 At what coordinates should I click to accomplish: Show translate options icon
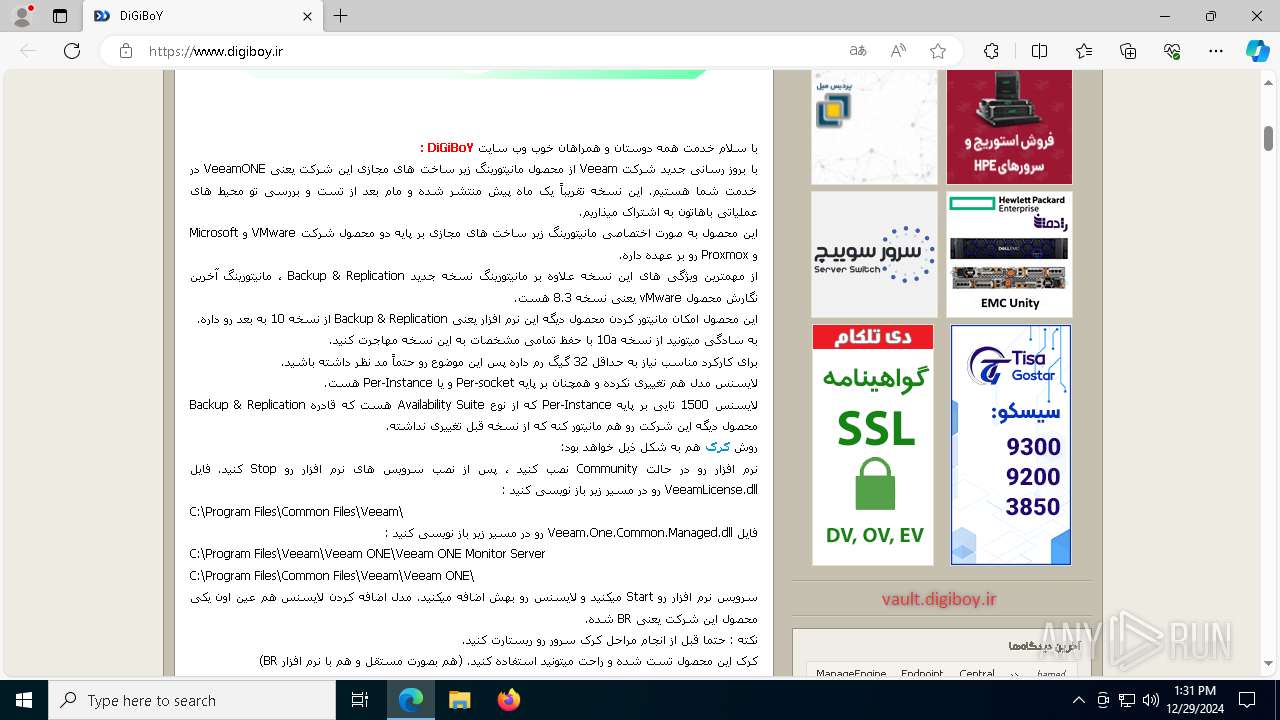tap(858, 51)
